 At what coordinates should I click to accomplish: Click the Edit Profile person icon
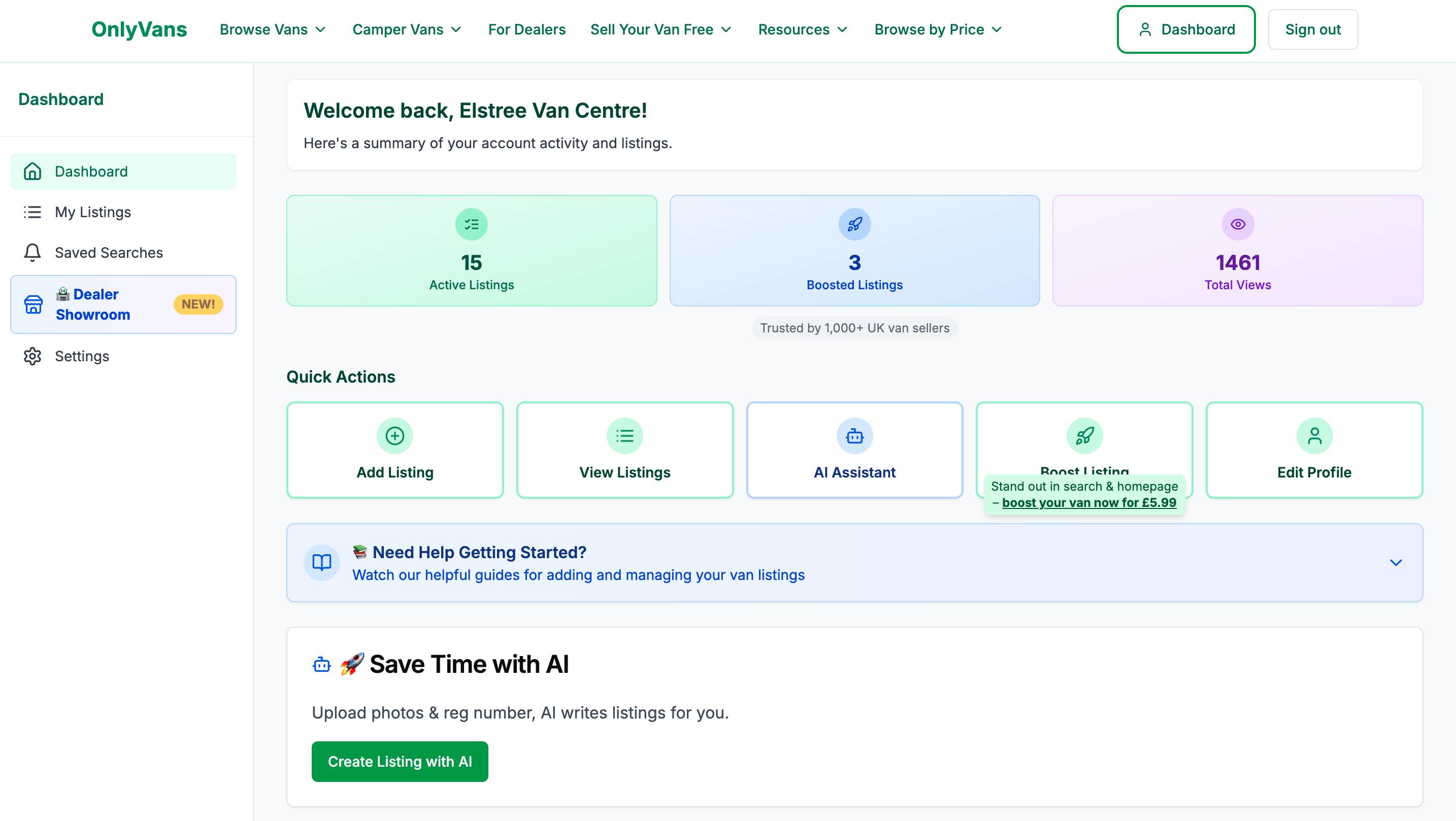tap(1314, 436)
